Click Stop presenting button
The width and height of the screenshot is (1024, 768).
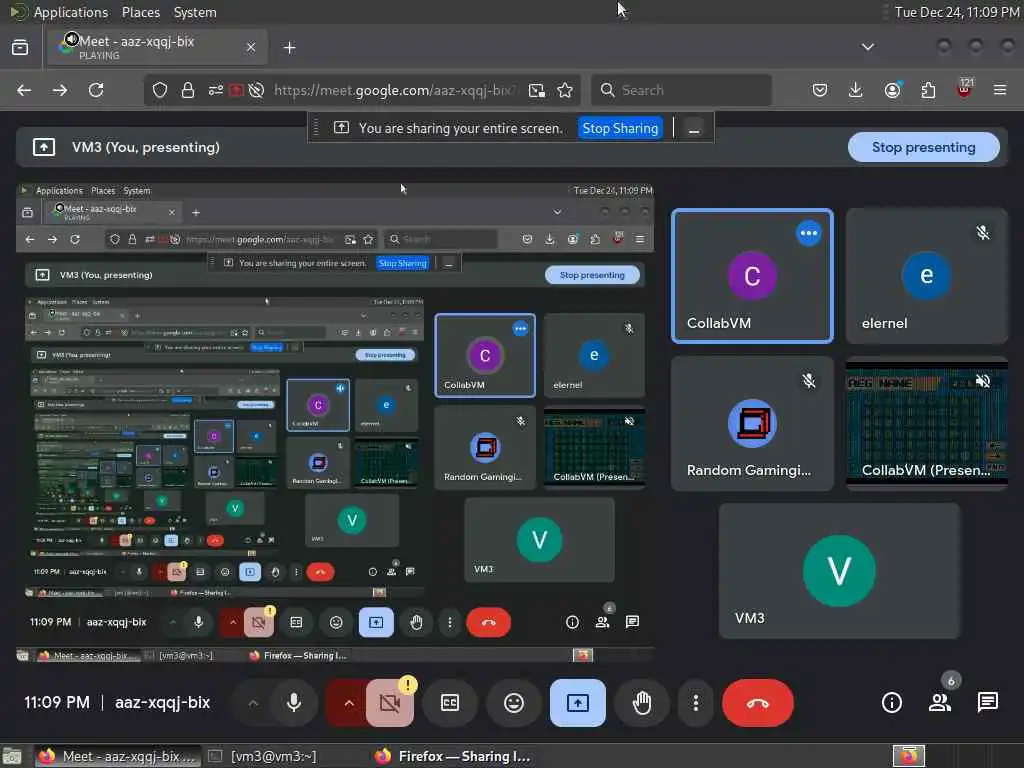coord(923,148)
